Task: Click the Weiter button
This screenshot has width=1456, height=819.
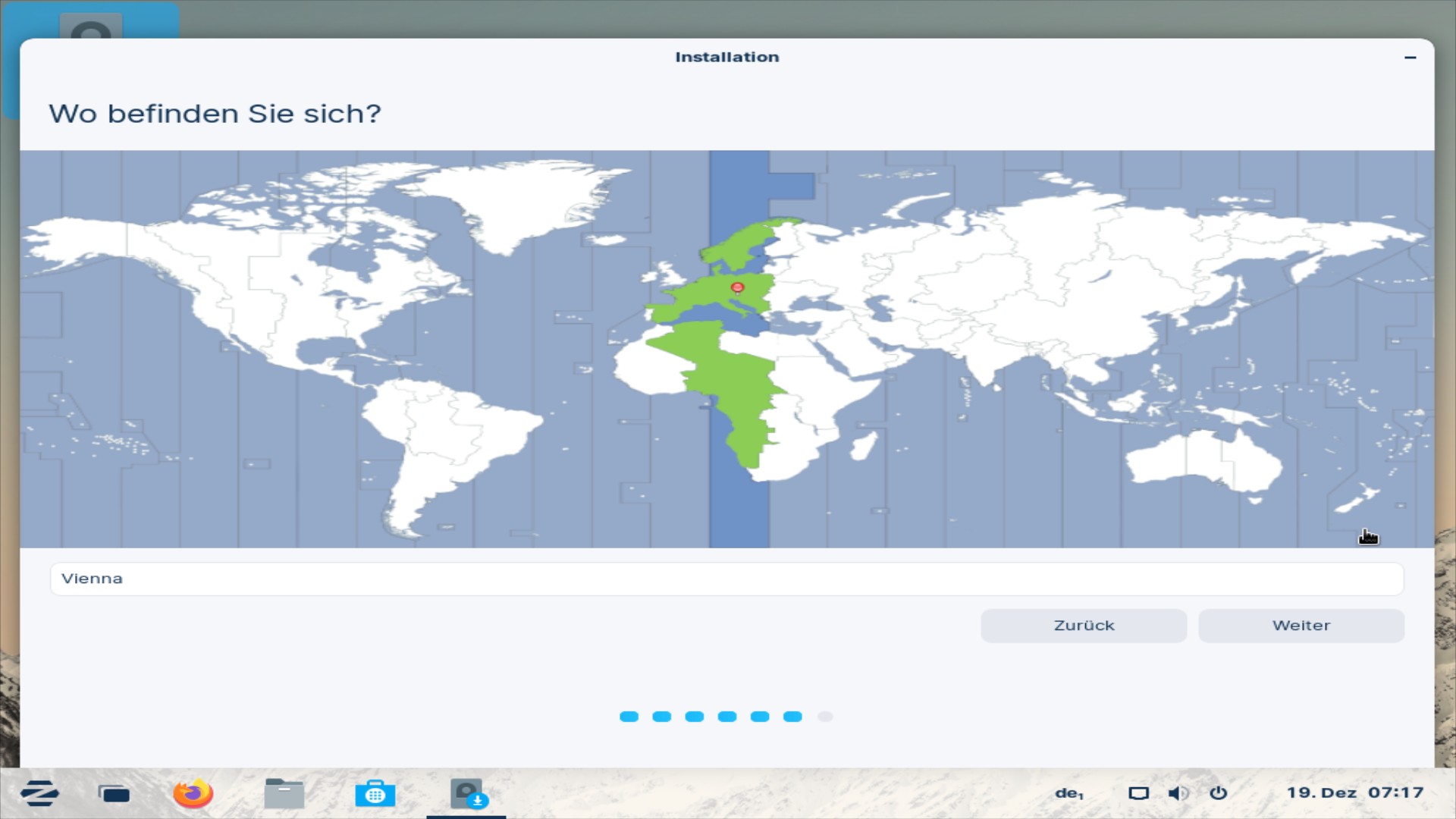Action: tap(1301, 626)
